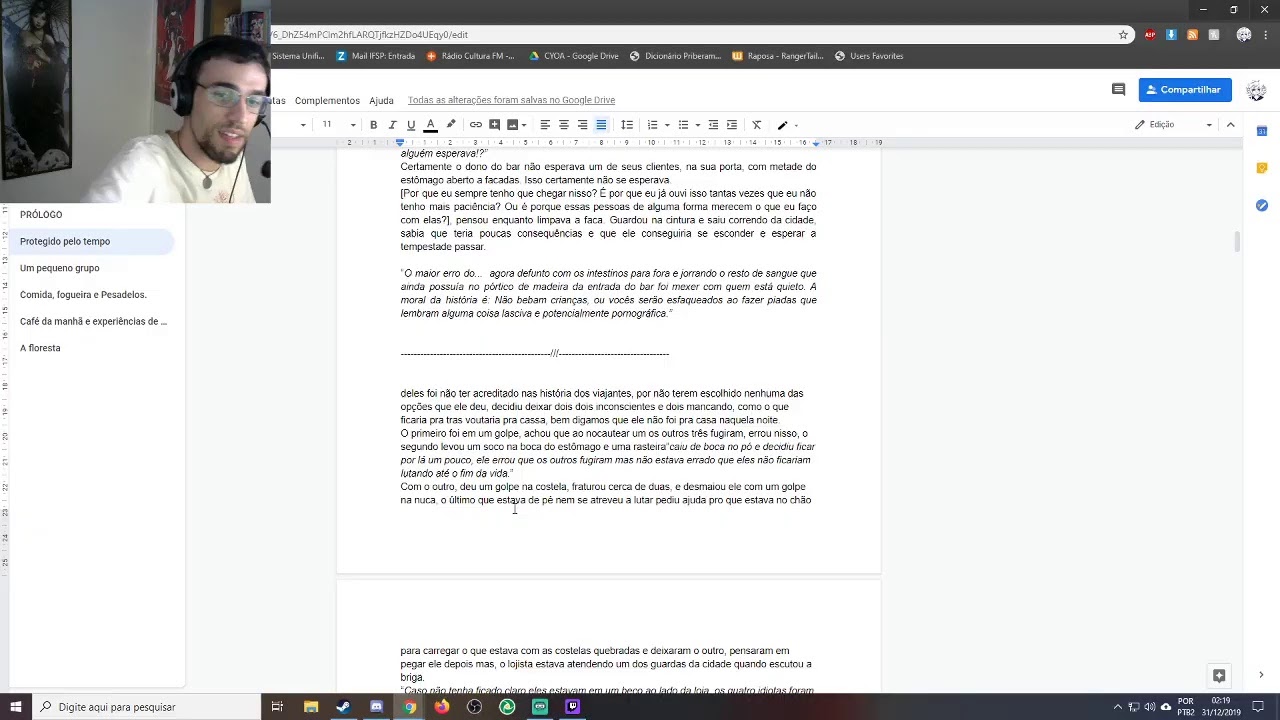Image resolution: width=1280 pixels, height=720 pixels.
Task: Click the document vertical scrollbar thumb
Action: (1237, 241)
